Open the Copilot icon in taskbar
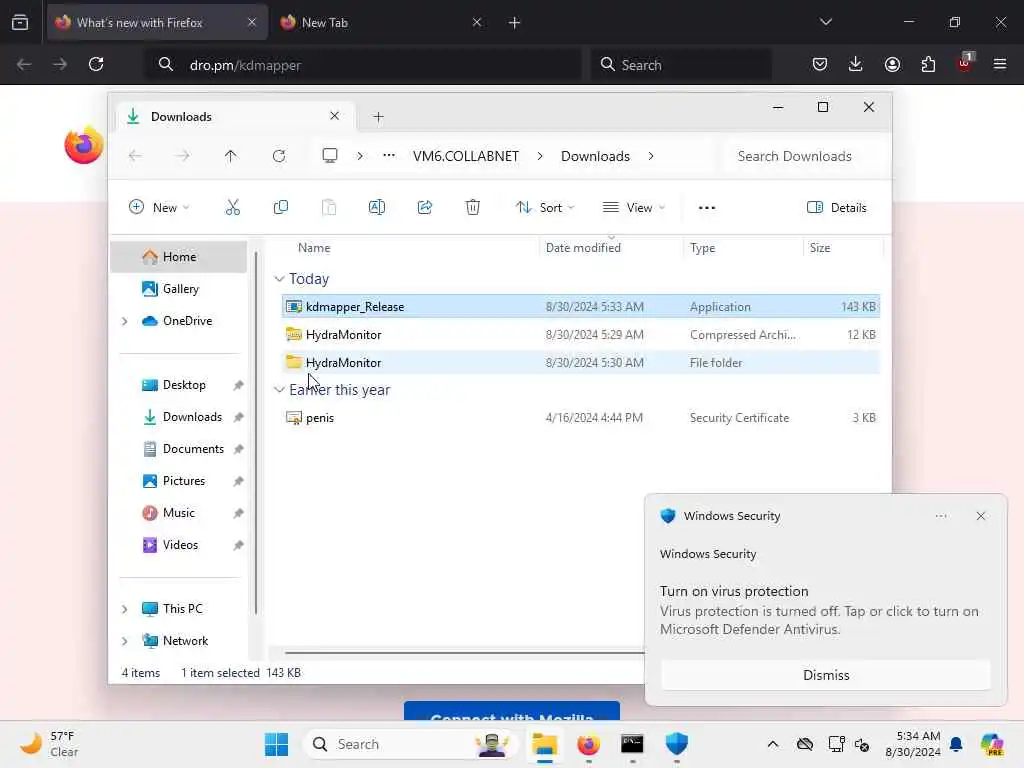 tap(992, 744)
